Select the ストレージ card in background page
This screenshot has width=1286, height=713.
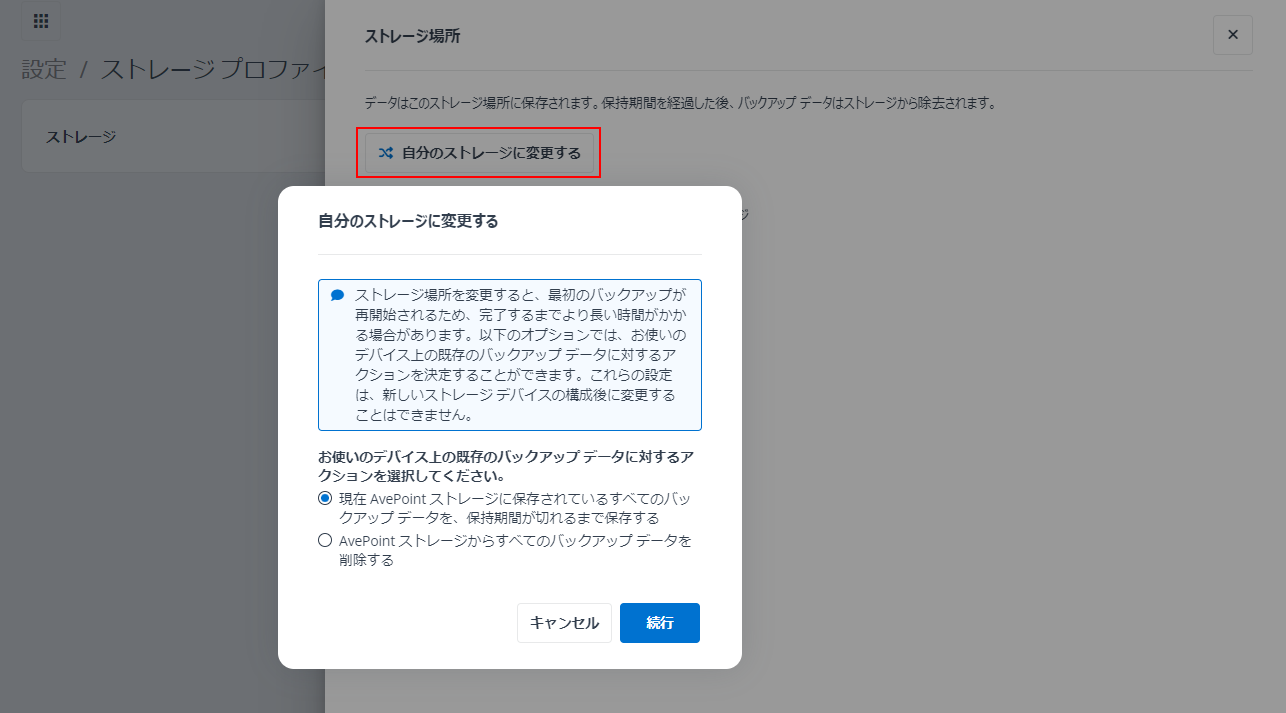tap(173, 136)
